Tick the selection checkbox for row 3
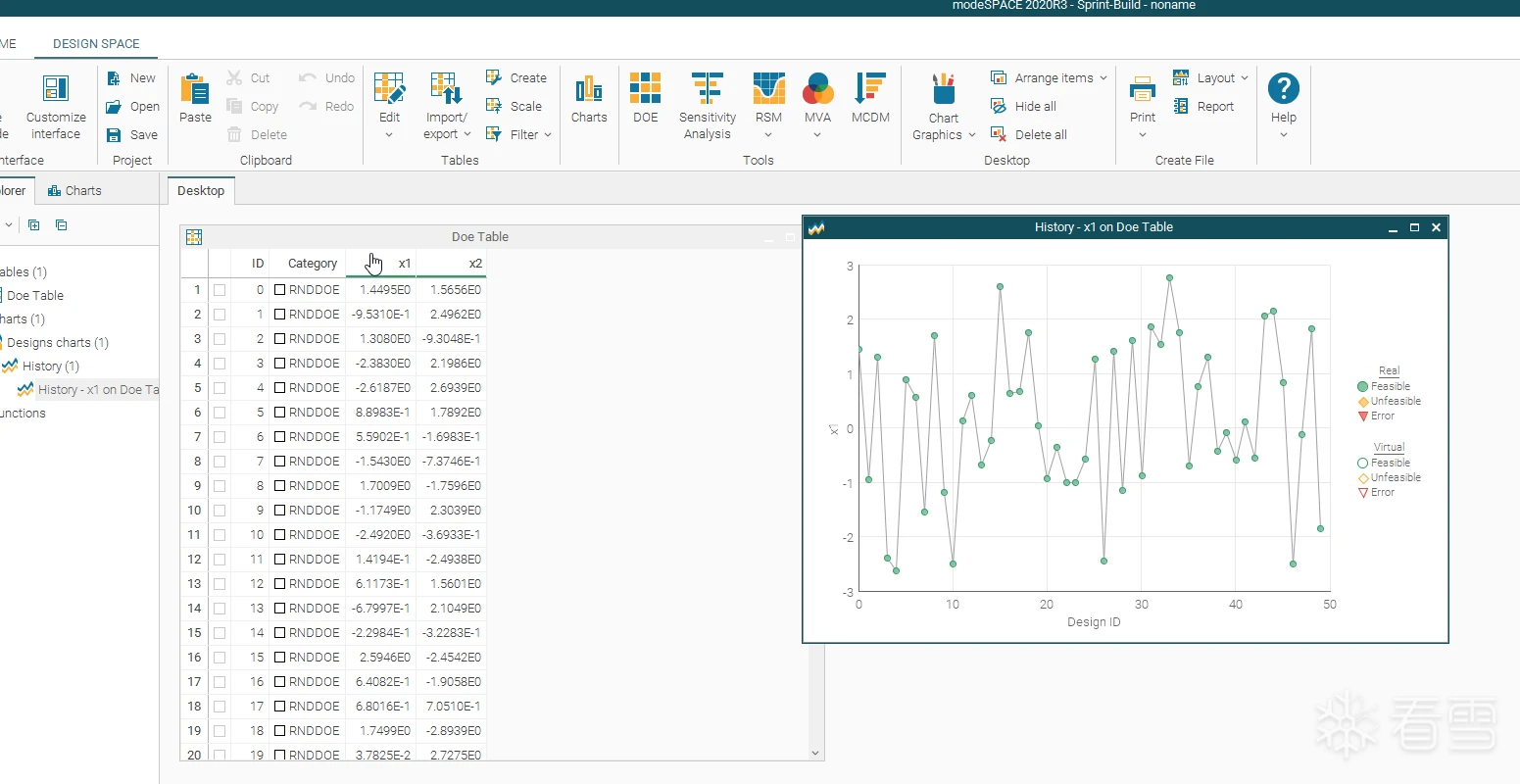Viewport: 1520px width, 784px height. pyautogui.click(x=220, y=339)
